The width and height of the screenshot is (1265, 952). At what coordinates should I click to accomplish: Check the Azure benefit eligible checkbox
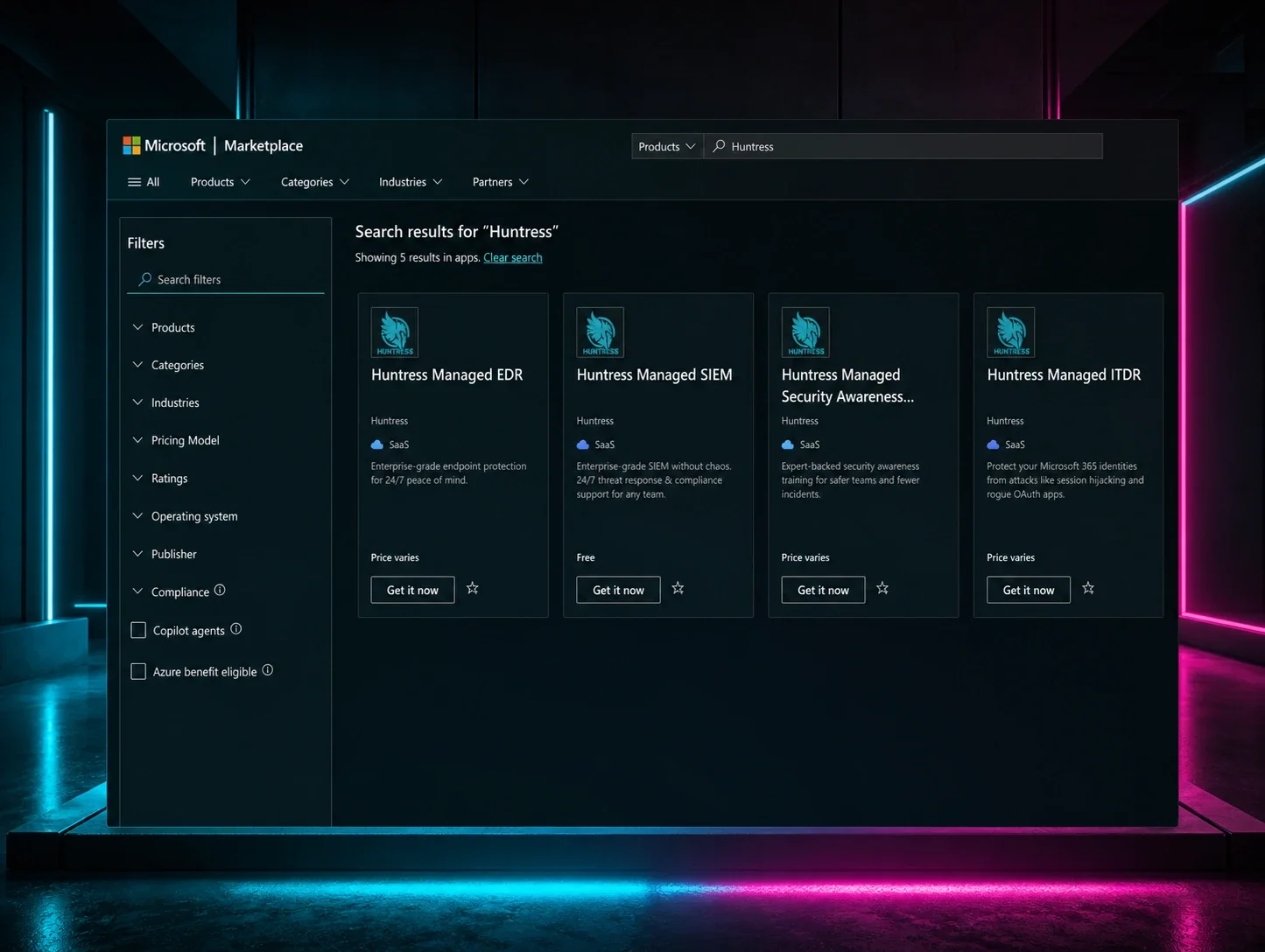click(138, 671)
